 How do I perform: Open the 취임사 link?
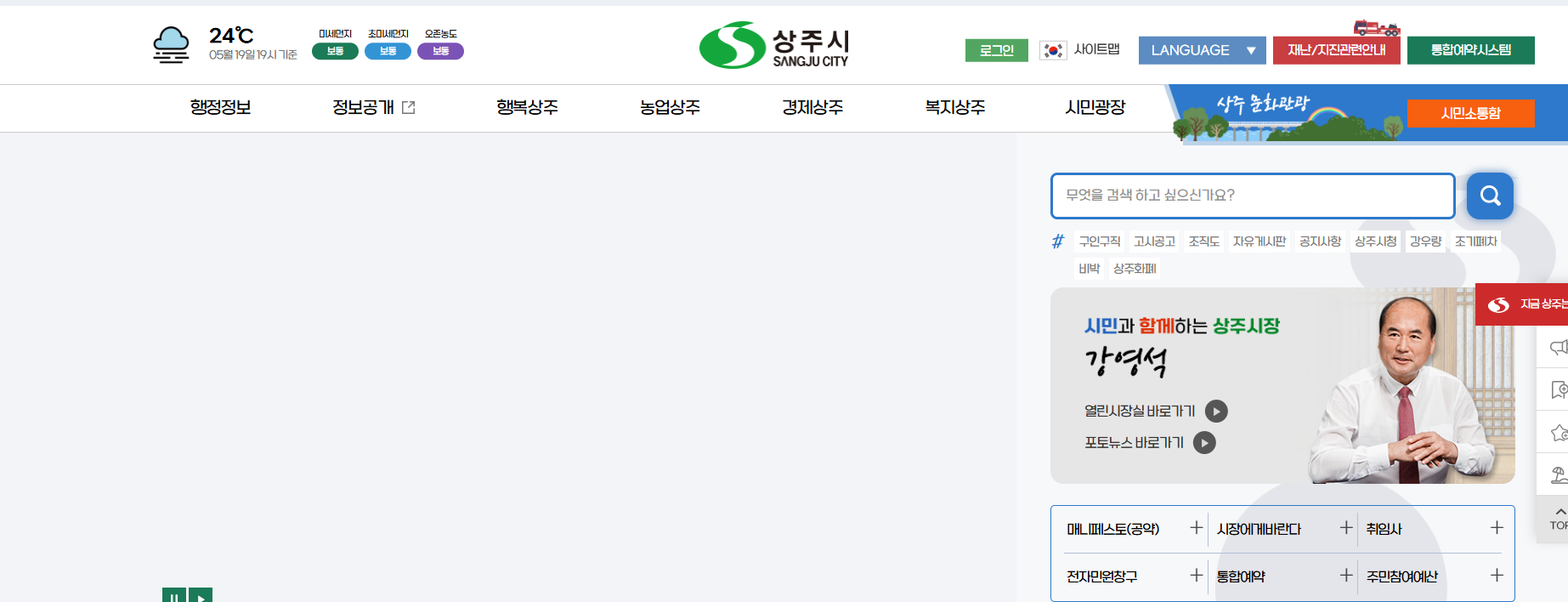coord(1384,529)
